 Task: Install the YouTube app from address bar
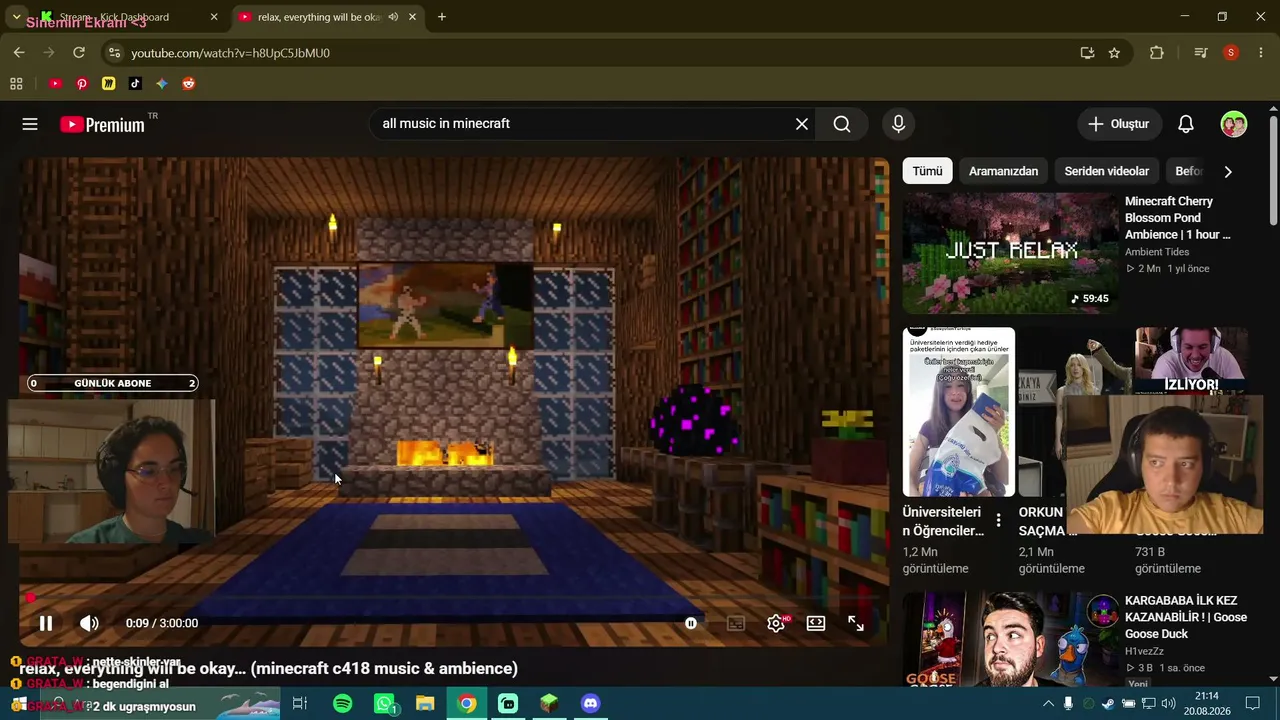[1087, 53]
